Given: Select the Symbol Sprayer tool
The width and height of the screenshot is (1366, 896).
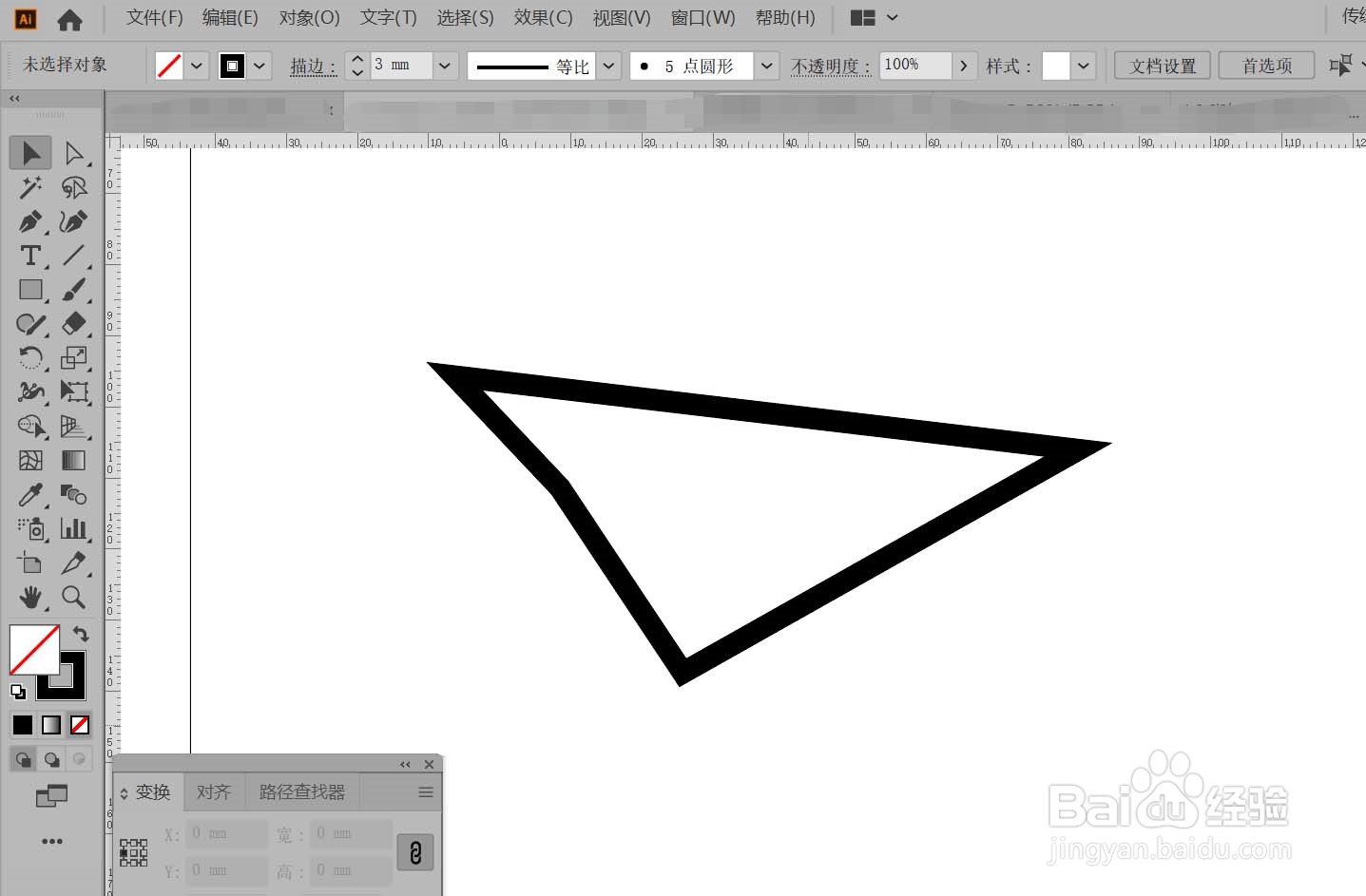Looking at the screenshot, I should (x=30, y=528).
